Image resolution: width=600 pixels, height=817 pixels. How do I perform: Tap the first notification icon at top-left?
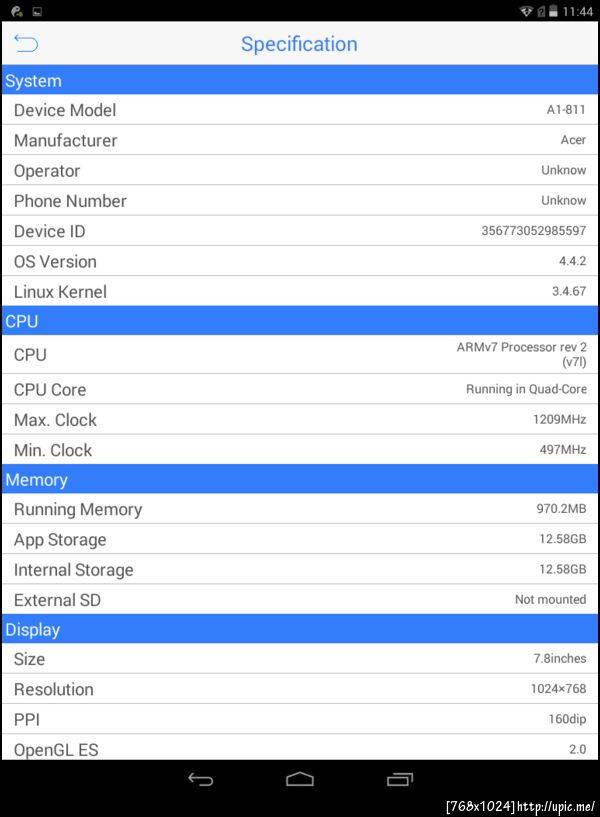click(x=16, y=11)
